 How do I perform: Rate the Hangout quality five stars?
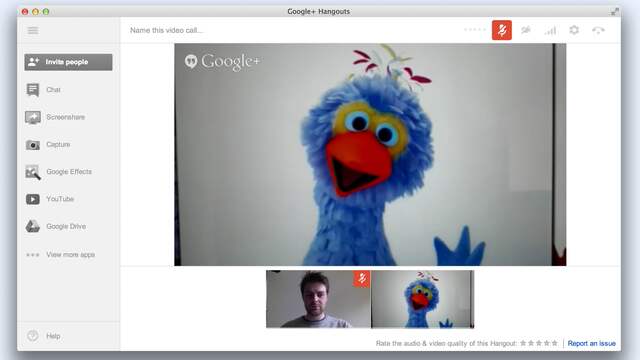tap(555, 343)
